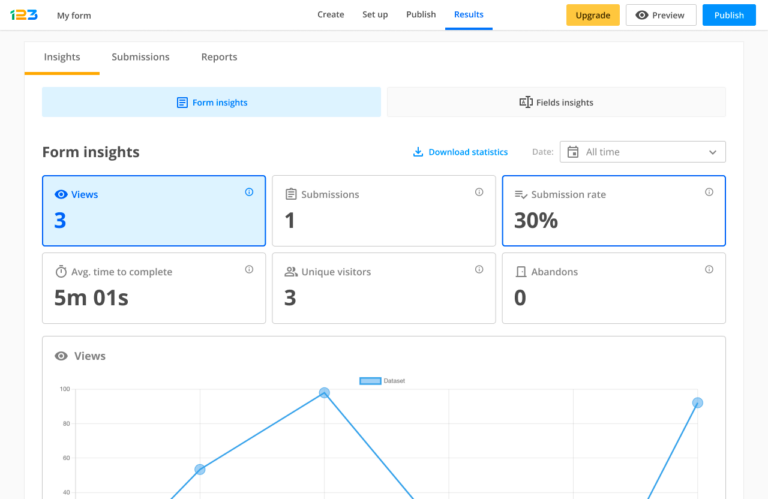Click the door icon on Abandons card
This screenshot has width=768, height=499.
pos(521,271)
